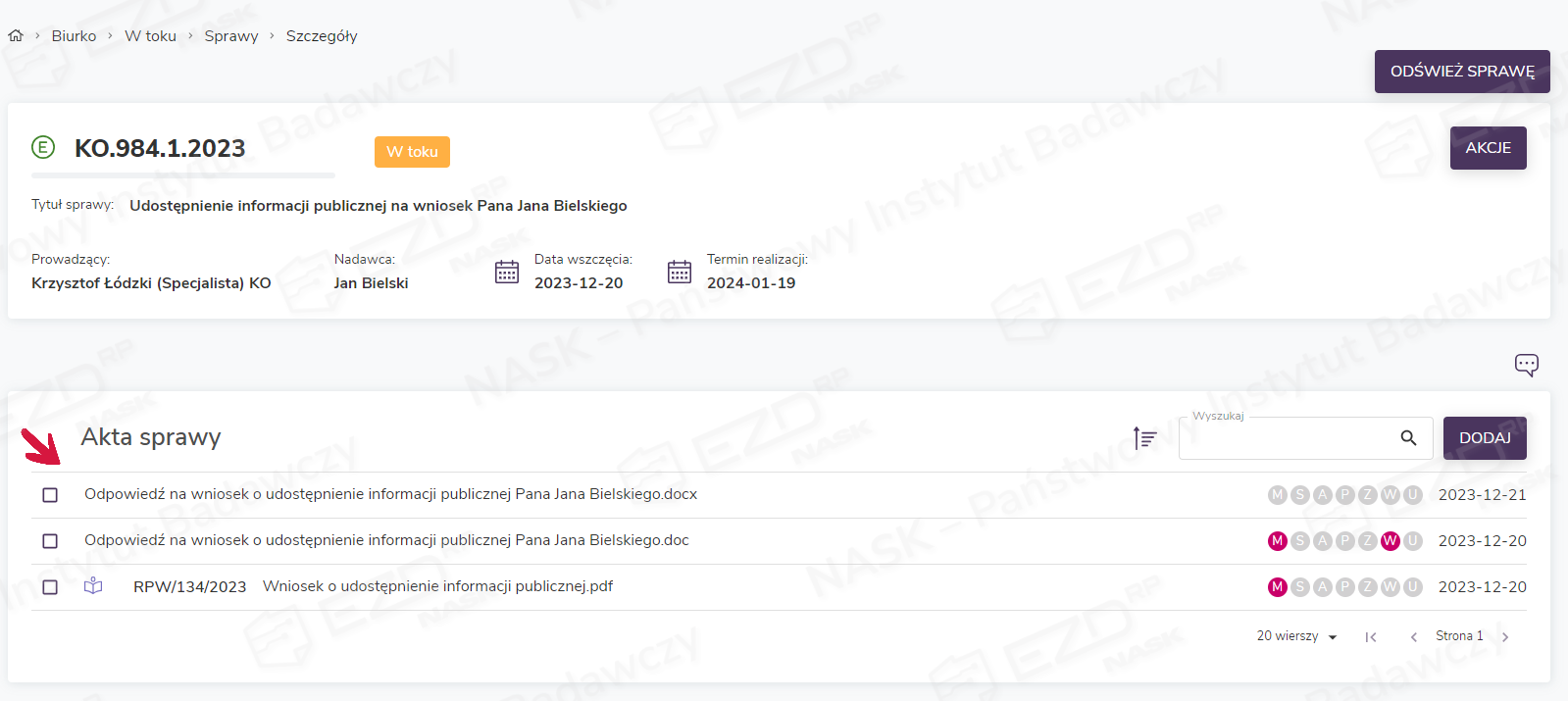Select the checkbox for Bielskiego.doc file

(50, 541)
